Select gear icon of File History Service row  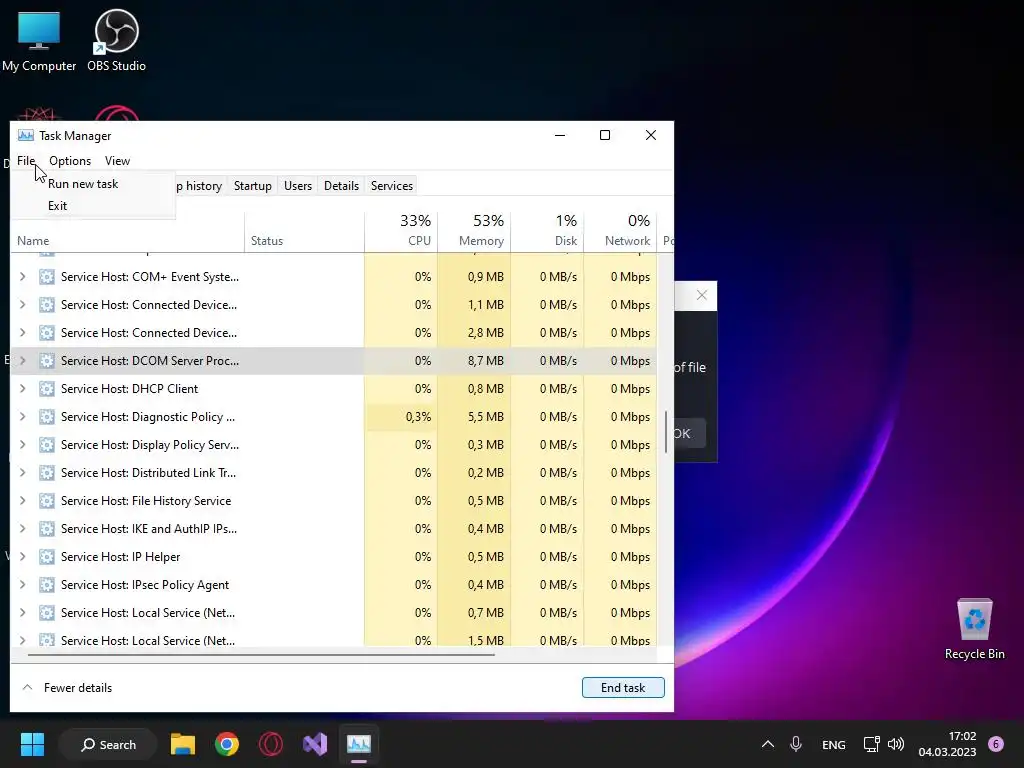(46, 501)
